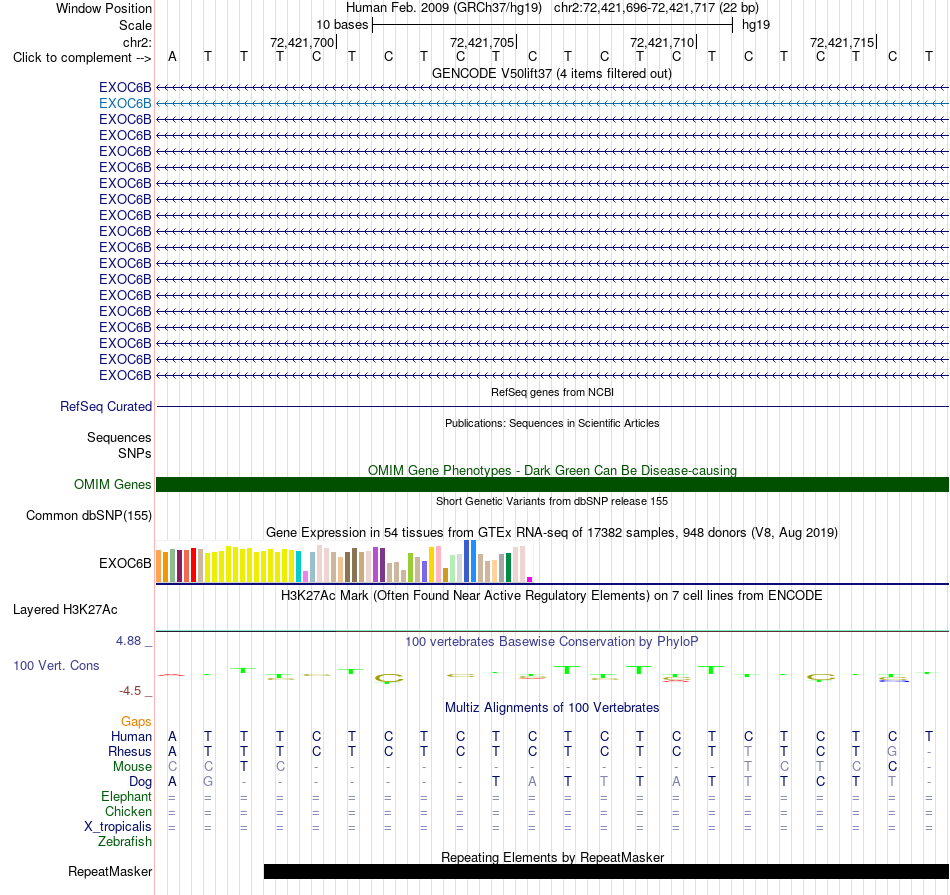Click the 'chr2:' ruler label

point(137,42)
